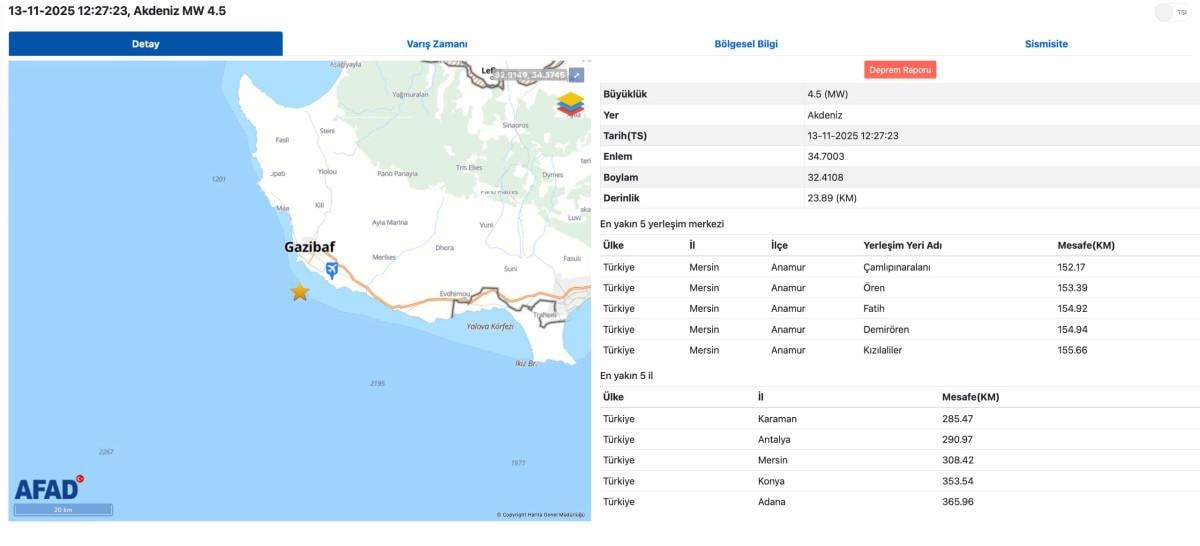Screen dimensions: 1200x546
Task: Click the blue airport pin on map
Action: coord(332,270)
